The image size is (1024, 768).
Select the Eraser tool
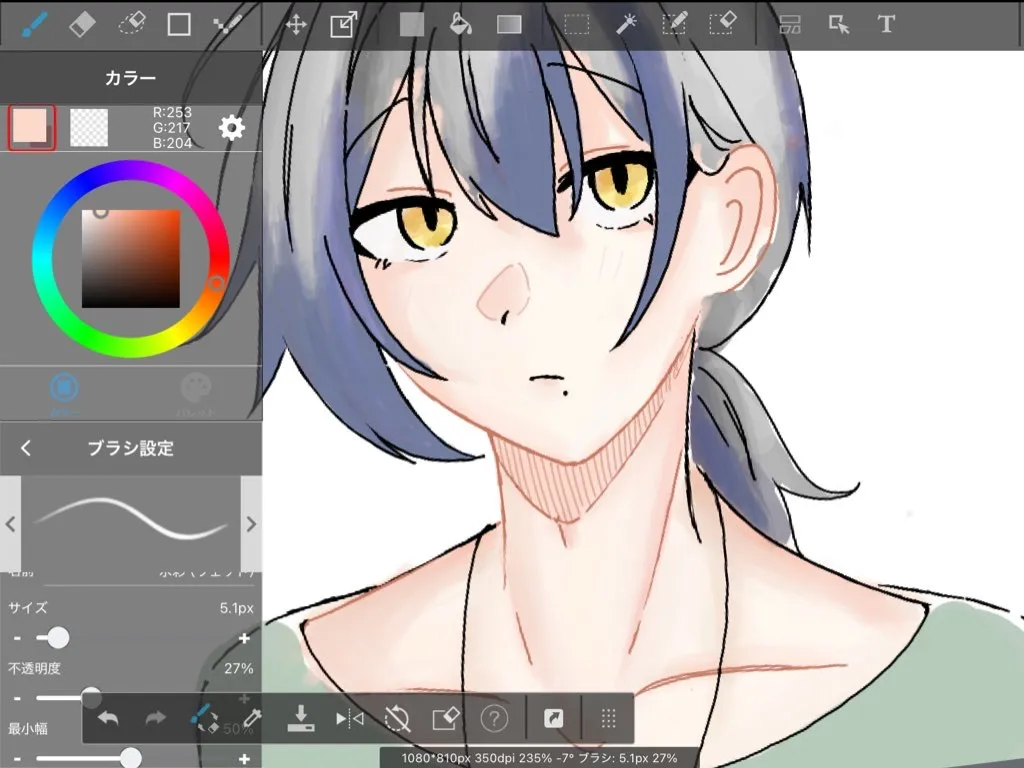[x=82, y=24]
